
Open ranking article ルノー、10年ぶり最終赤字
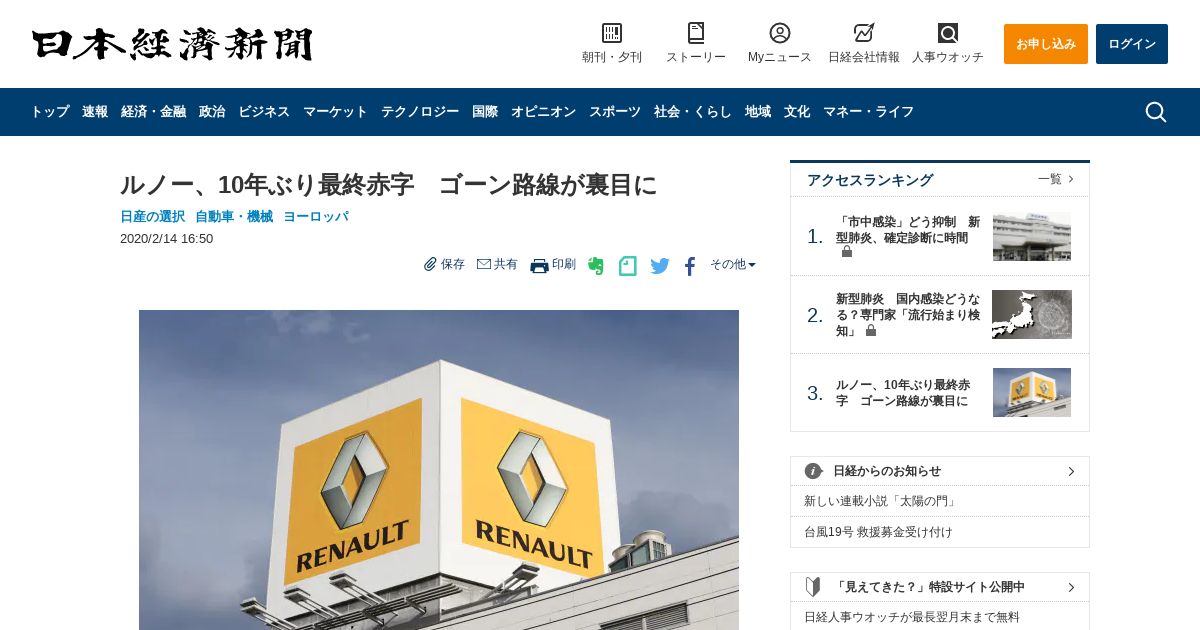coord(903,393)
